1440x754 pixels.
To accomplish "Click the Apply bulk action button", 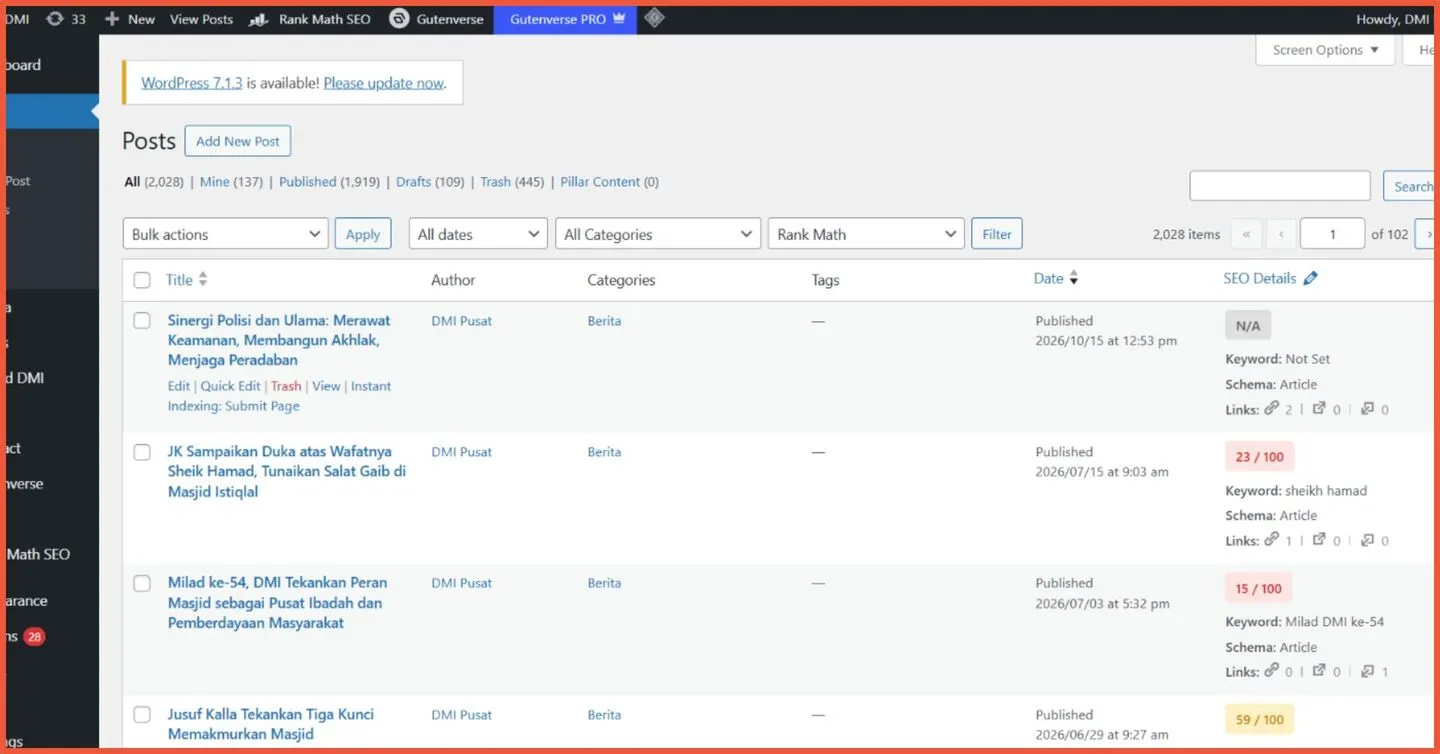I will [x=363, y=234].
